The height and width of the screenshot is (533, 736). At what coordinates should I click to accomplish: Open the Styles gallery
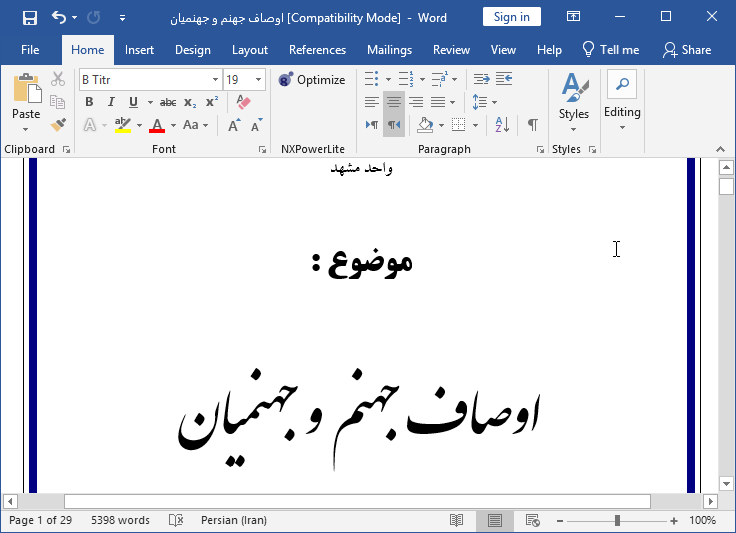574,102
